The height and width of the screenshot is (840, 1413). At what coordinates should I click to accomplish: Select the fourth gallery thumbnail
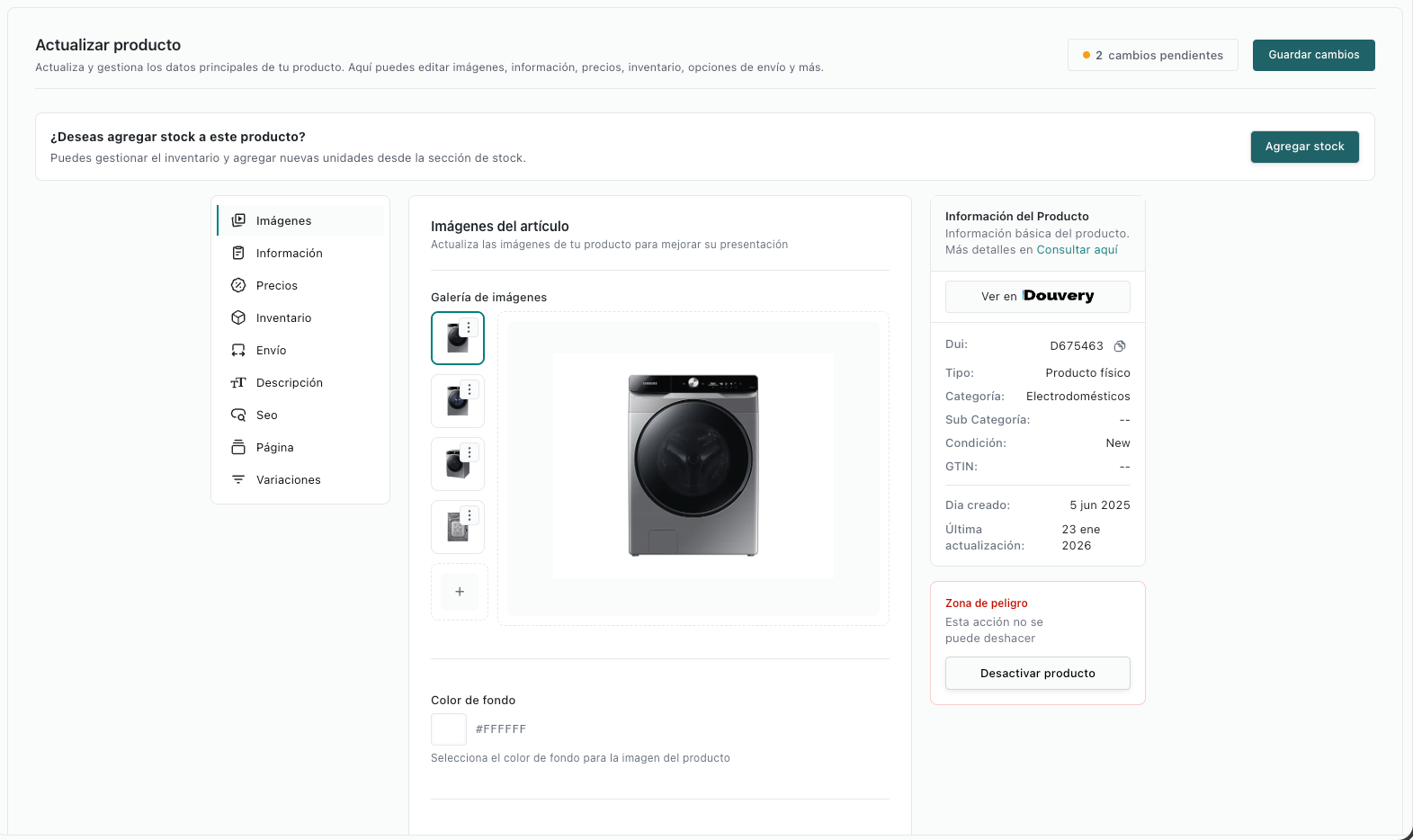(458, 527)
